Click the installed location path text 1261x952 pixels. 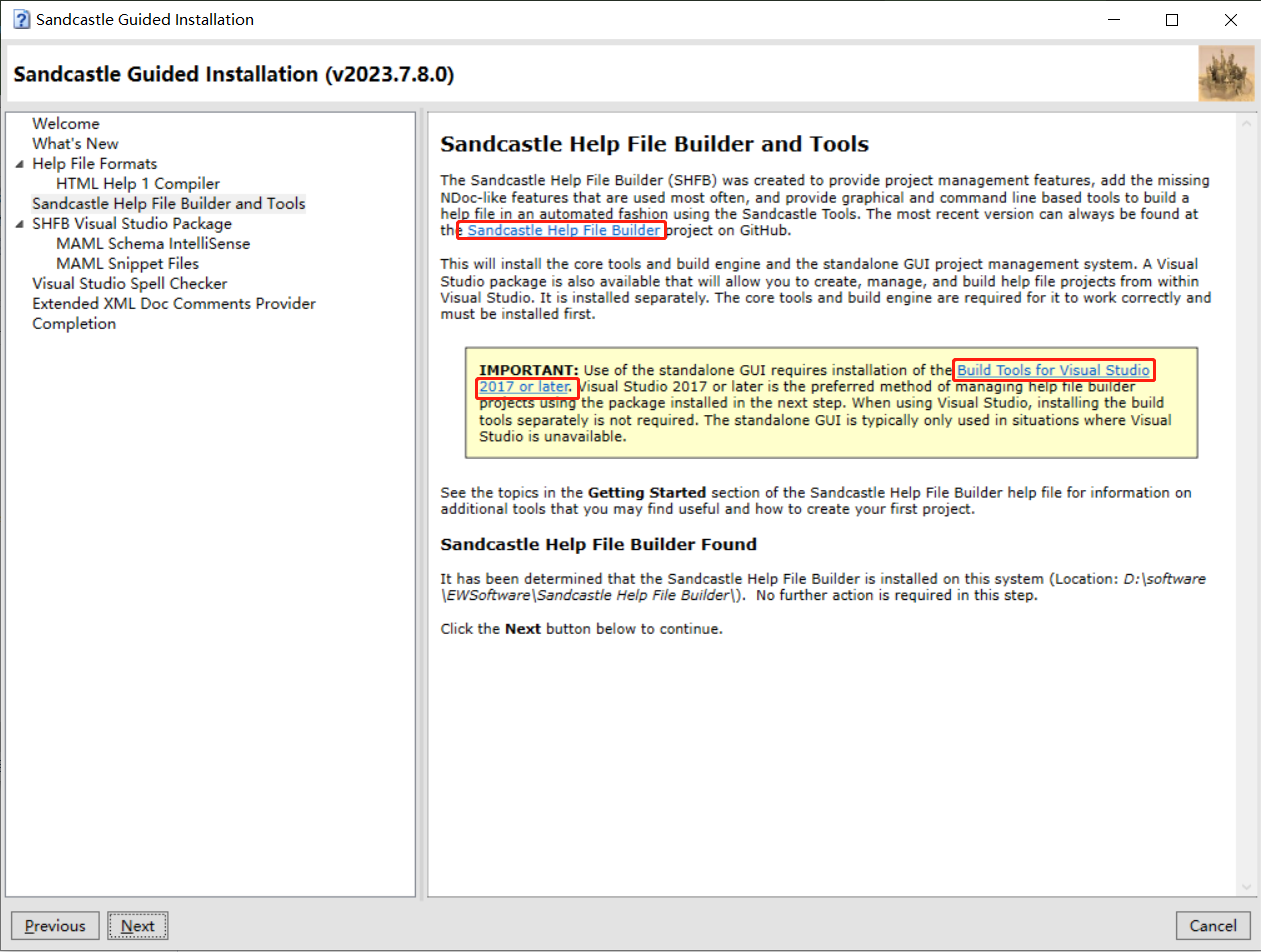(822, 588)
